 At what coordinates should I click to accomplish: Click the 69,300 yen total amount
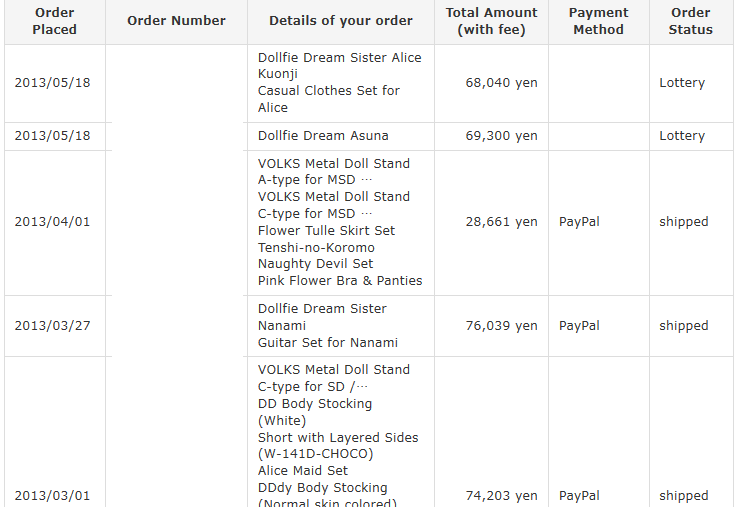tap(501, 136)
